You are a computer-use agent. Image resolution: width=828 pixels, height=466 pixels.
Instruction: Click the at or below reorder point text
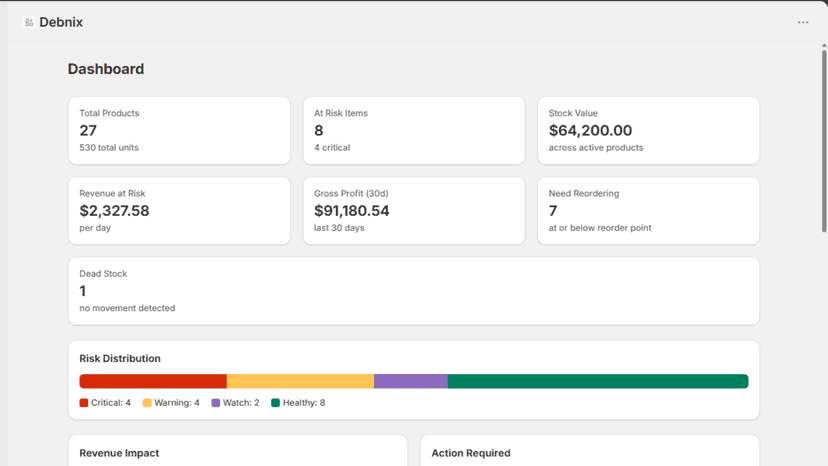[x=599, y=228]
